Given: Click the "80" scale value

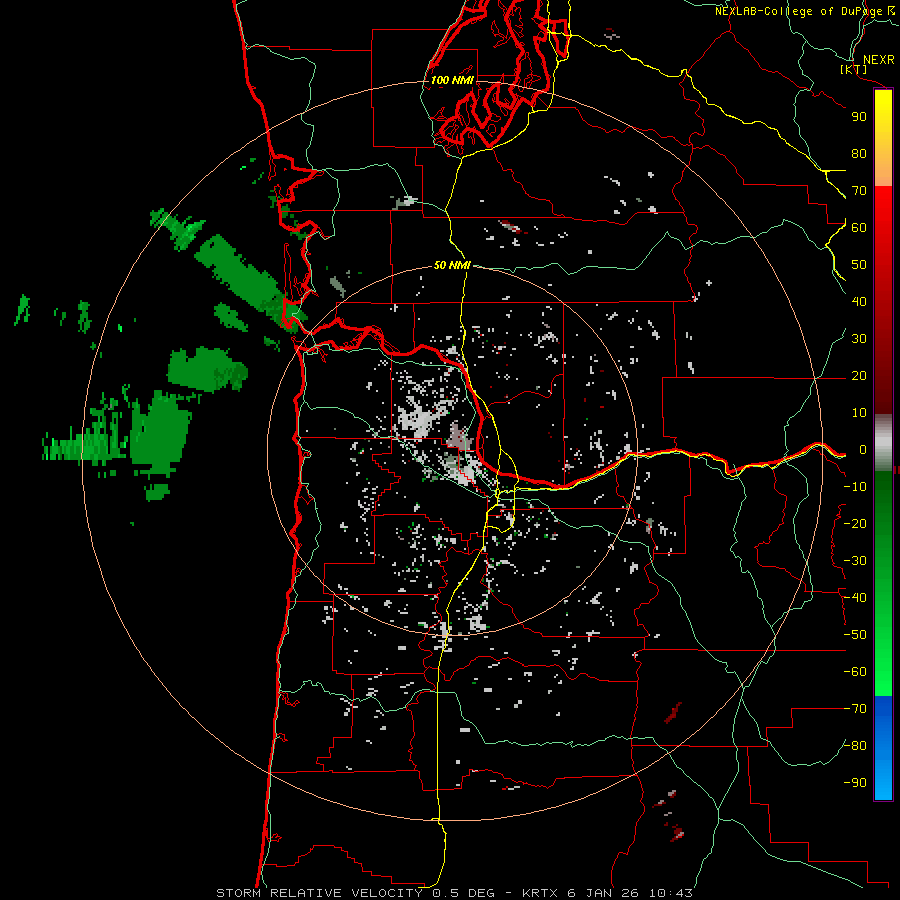Looking at the screenshot, I should point(859,154).
